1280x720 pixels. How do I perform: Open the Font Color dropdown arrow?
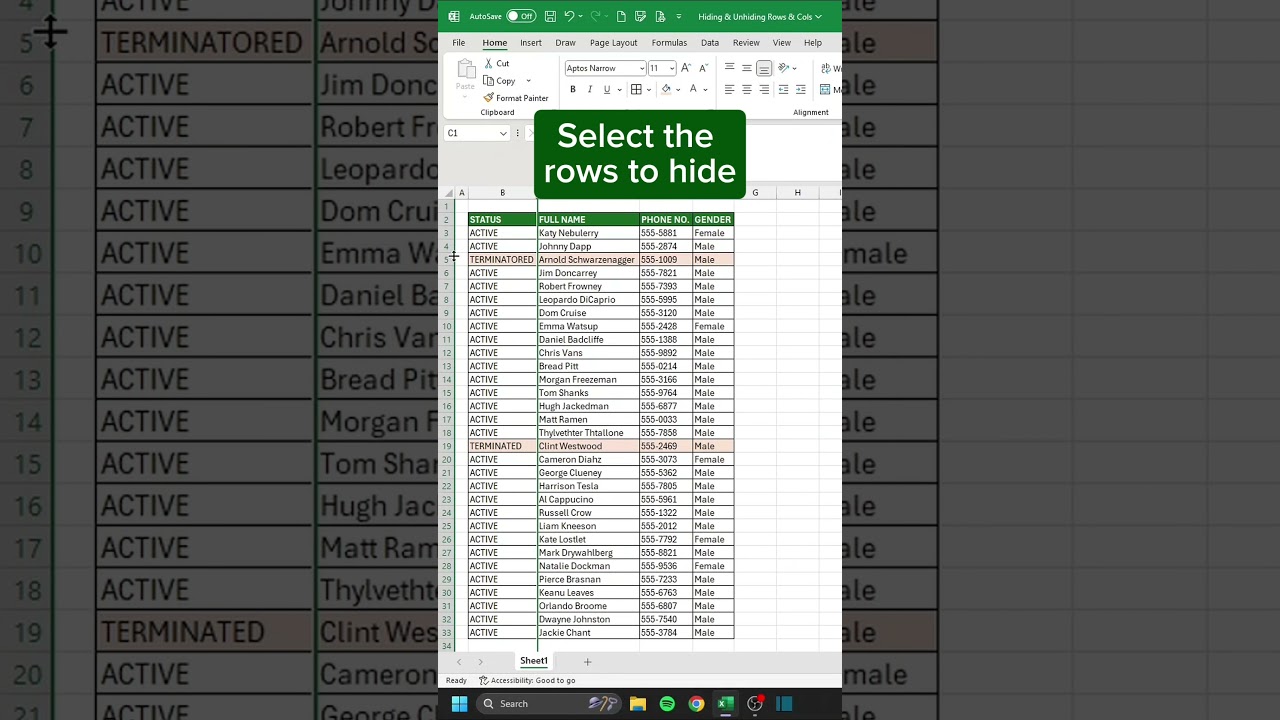(706, 89)
